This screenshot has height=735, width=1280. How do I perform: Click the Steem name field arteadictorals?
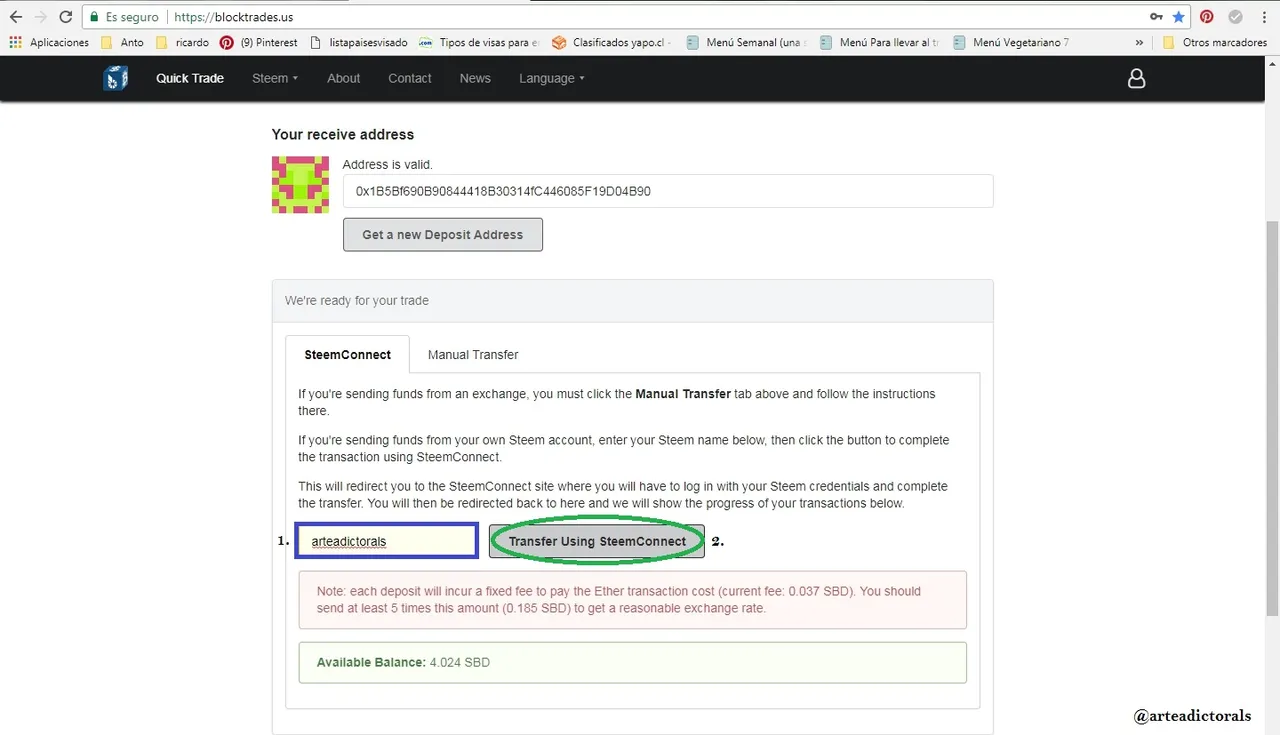click(x=387, y=541)
